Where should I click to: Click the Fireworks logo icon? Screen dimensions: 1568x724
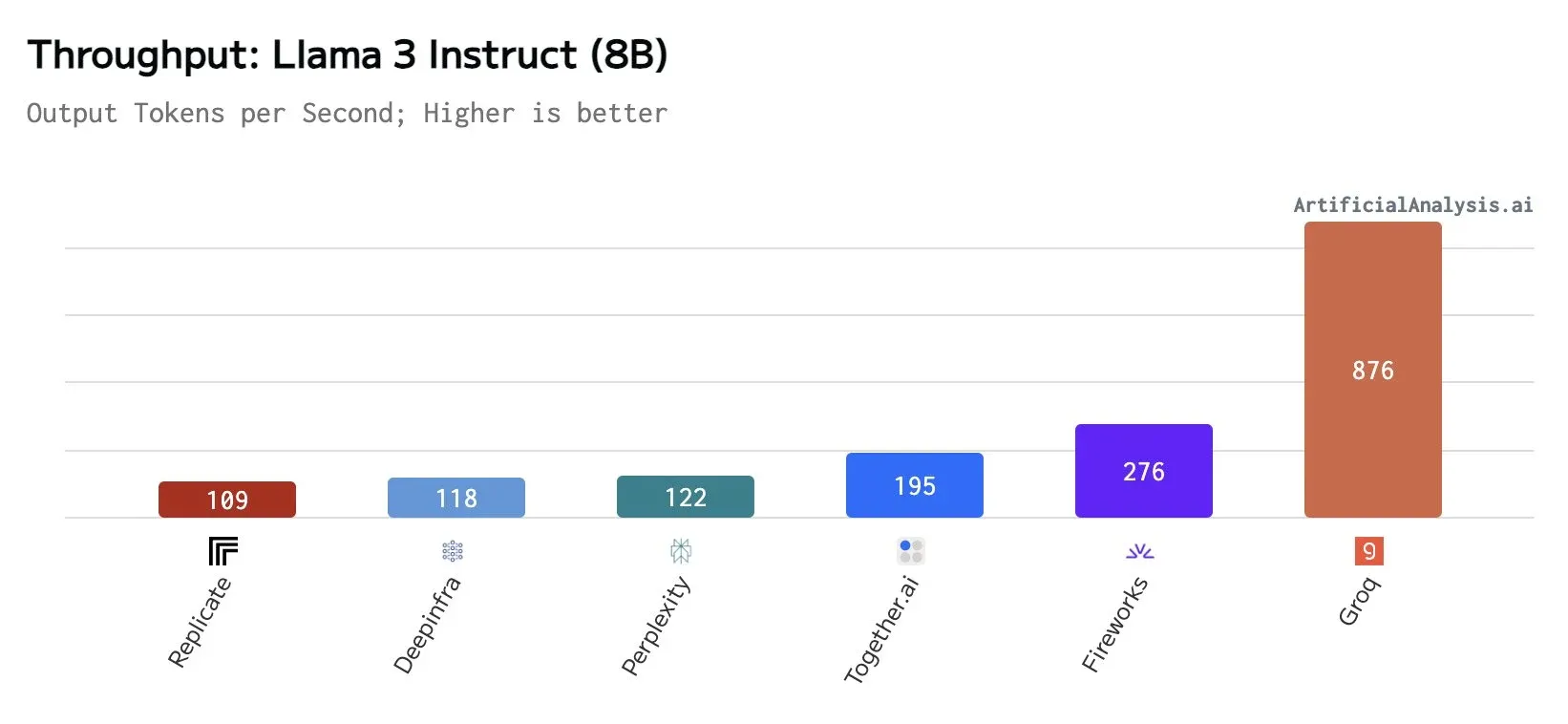coord(1140,551)
